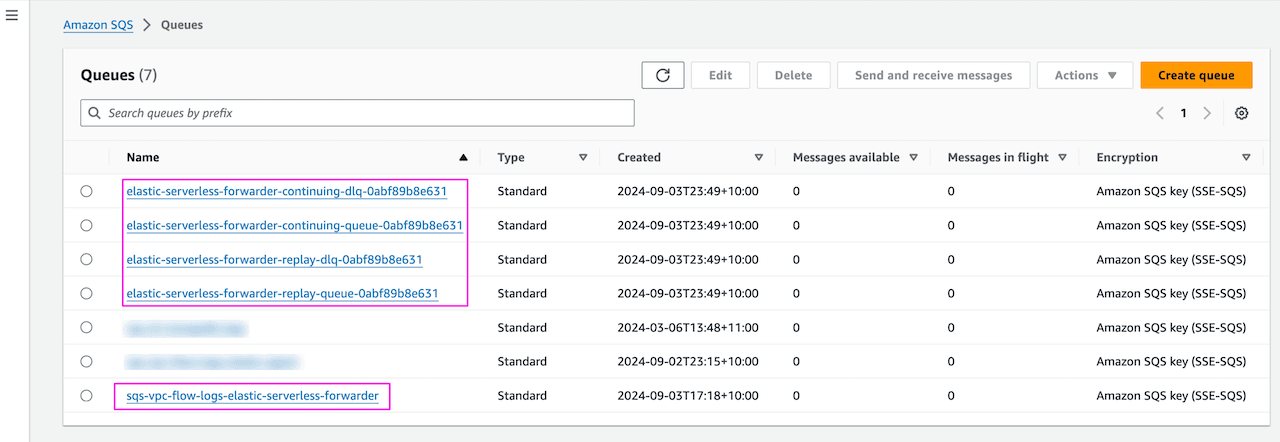Image resolution: width=1280 pixels, height=442 pixels.
Task: Open elastic-serverless-forwarder-continuing-queue-0abf89b8e631 link
Action: click(294, 225)
